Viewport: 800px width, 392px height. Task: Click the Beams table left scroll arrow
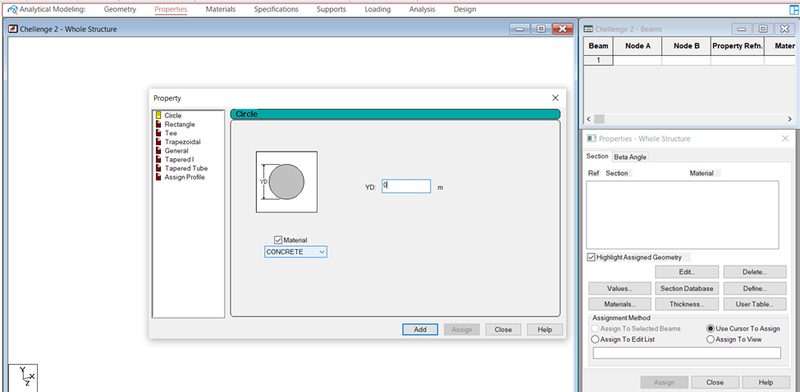pos(589,119)
